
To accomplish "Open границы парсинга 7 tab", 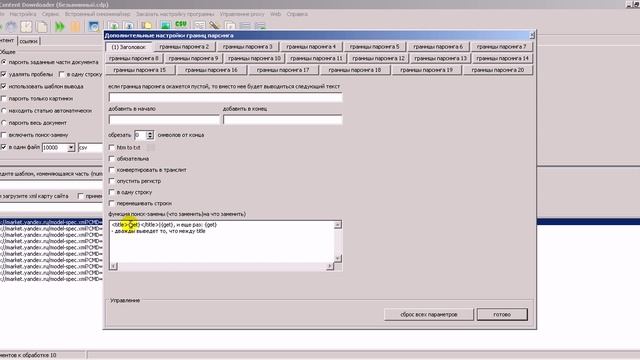I will (x=501, y=47).
